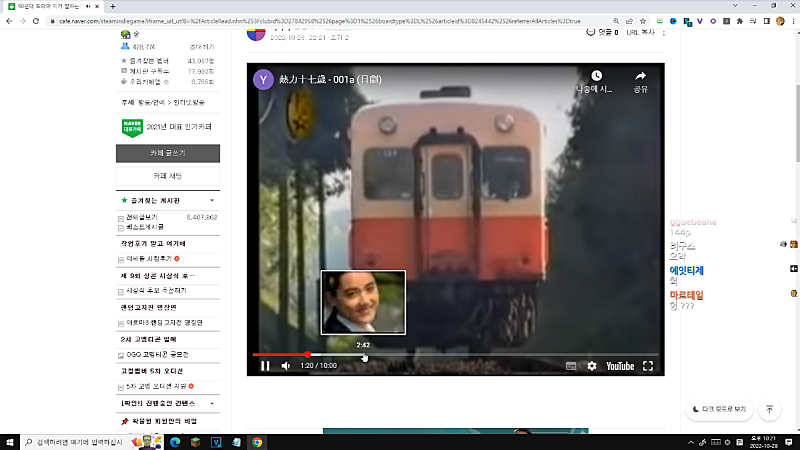Reload the page
Image resolution: width=800 pixels, height=450 pixels.
pyautogui.click(x=36, y=21)
